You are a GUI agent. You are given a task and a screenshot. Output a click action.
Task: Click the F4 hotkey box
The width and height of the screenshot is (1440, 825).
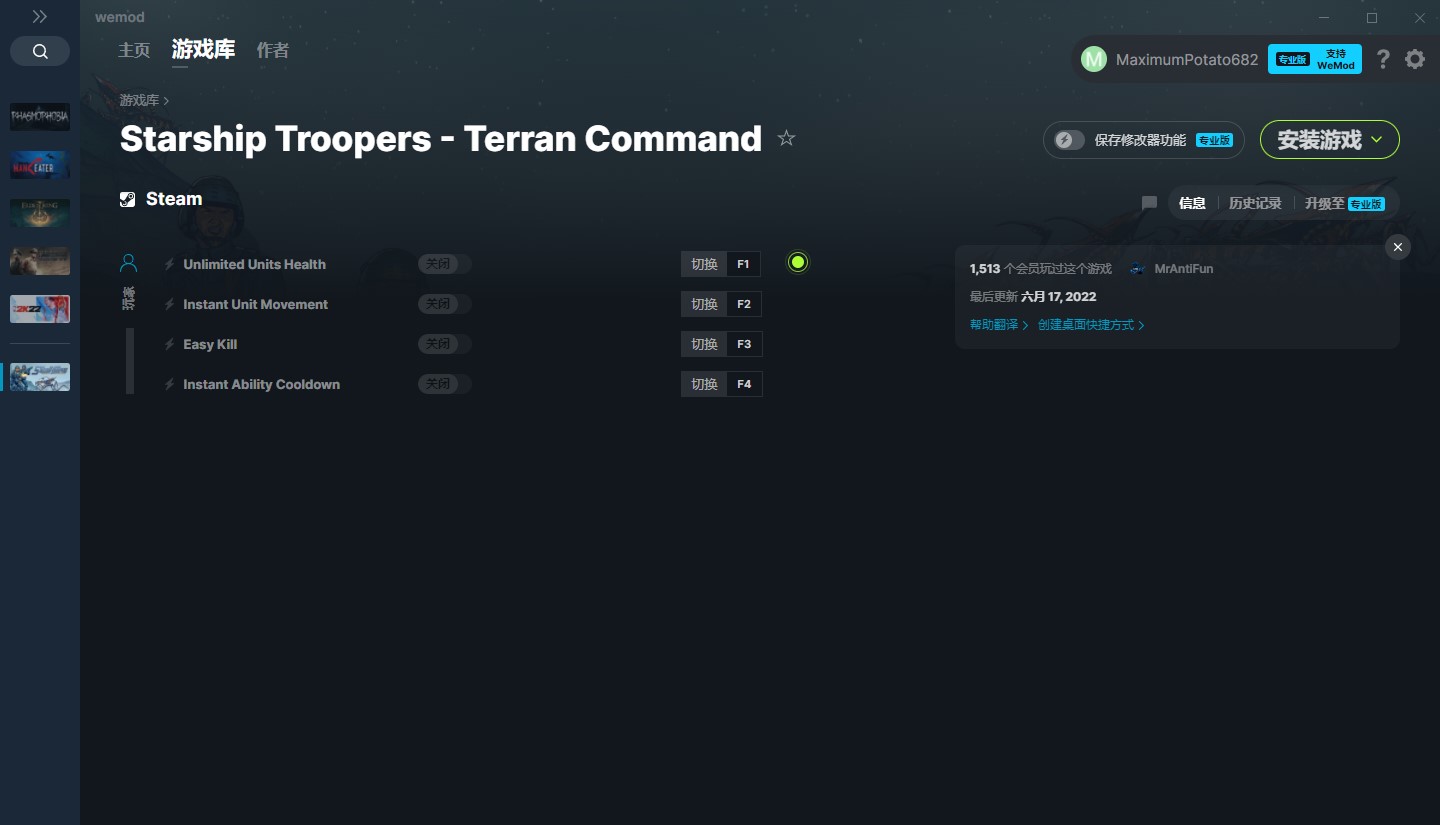[743, 384]
